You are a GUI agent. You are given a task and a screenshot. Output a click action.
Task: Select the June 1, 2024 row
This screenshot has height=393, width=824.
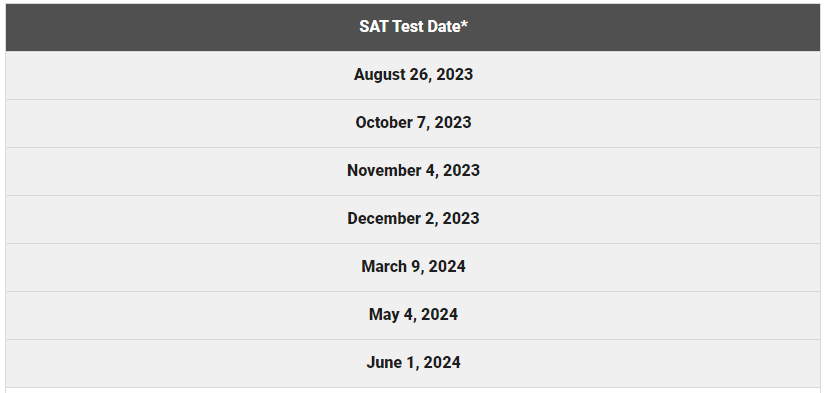click(413, 364)
